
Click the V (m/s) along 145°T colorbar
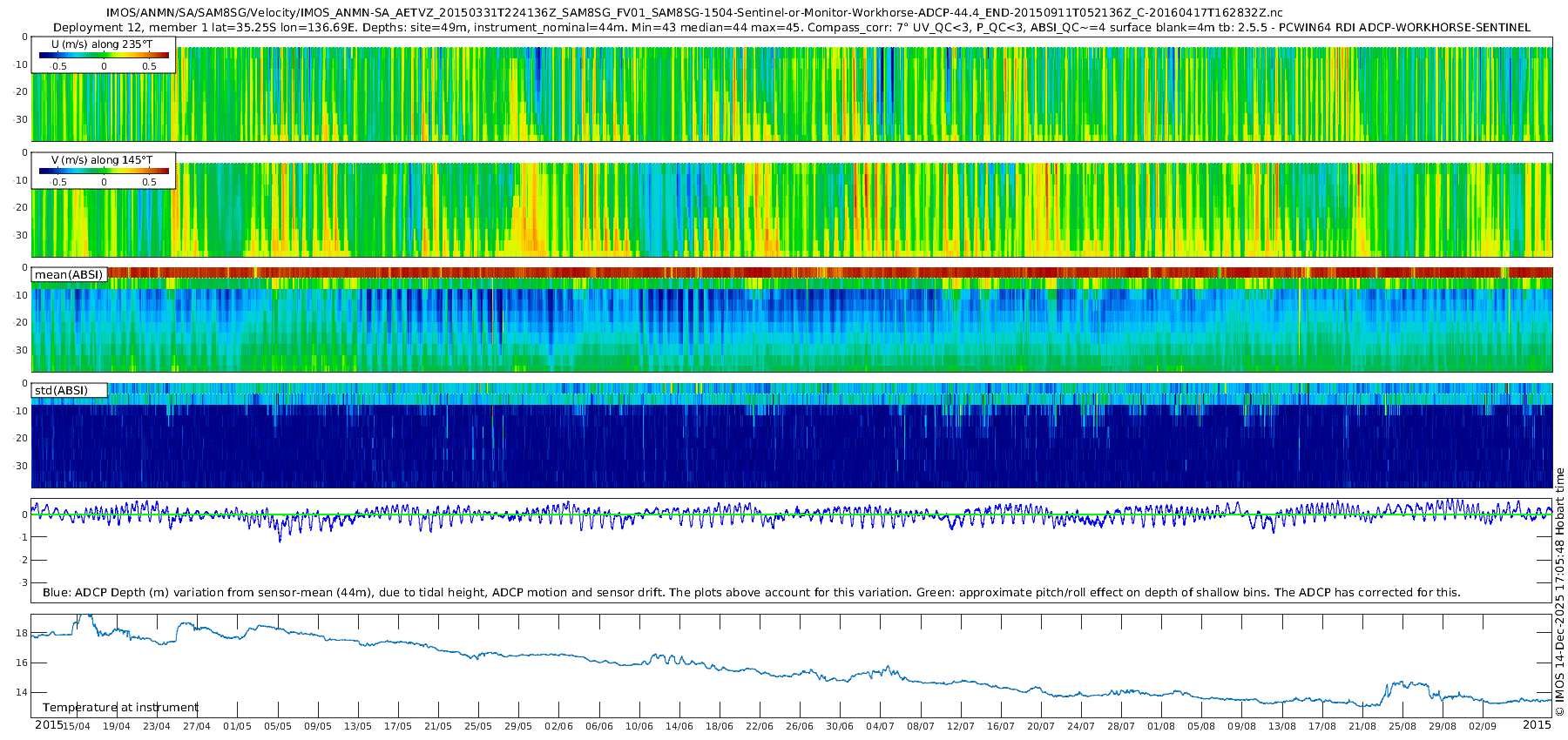point(104,171)
